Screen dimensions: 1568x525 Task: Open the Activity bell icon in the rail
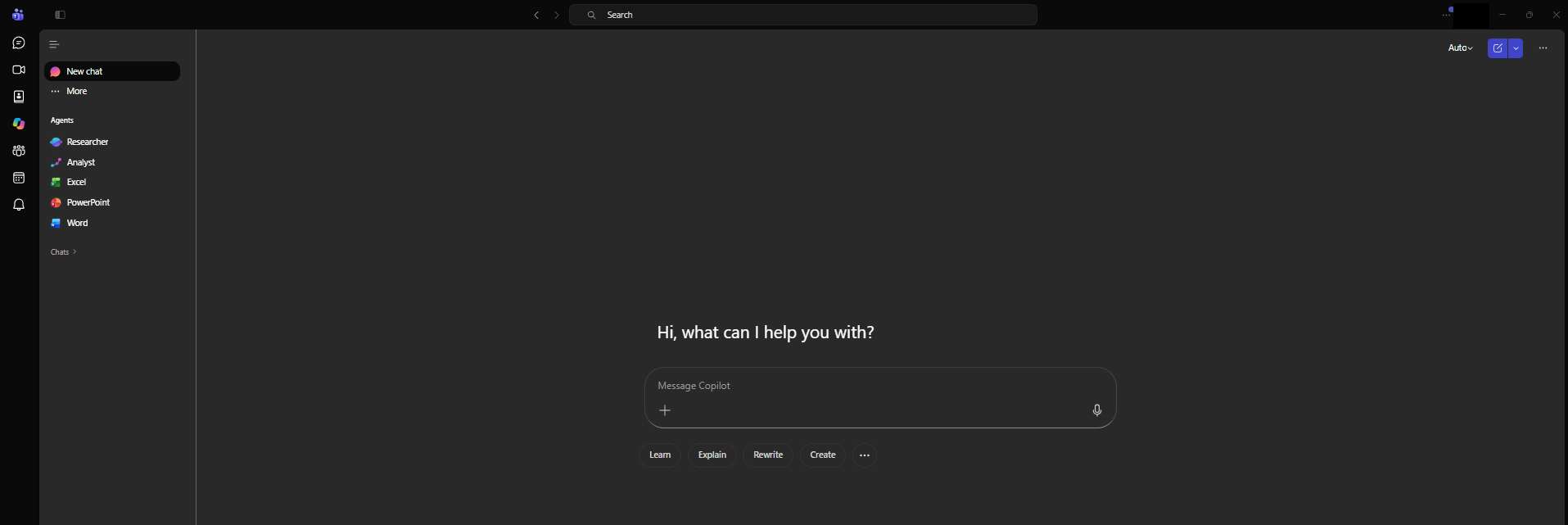point(19,205)
